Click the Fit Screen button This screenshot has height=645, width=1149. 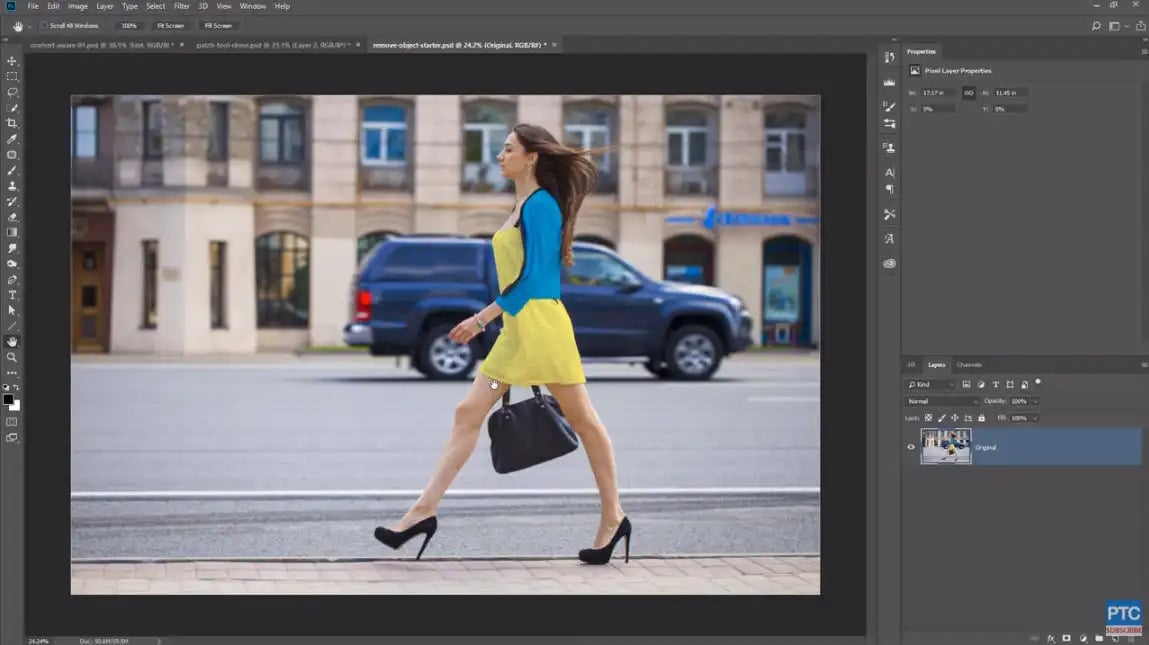click(x=170, y=26)
